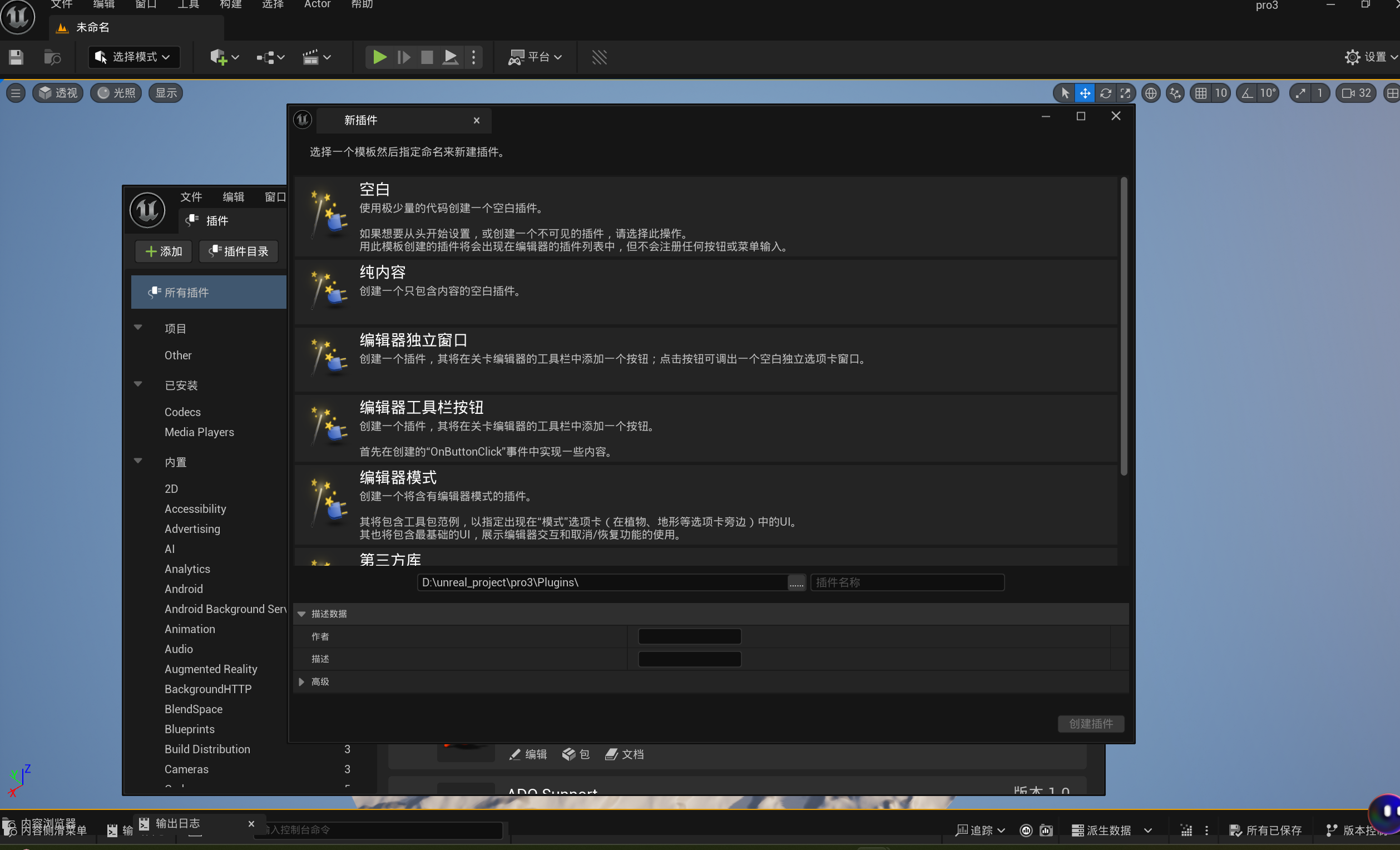Click the 创建插件 button

click(1090, 723)
